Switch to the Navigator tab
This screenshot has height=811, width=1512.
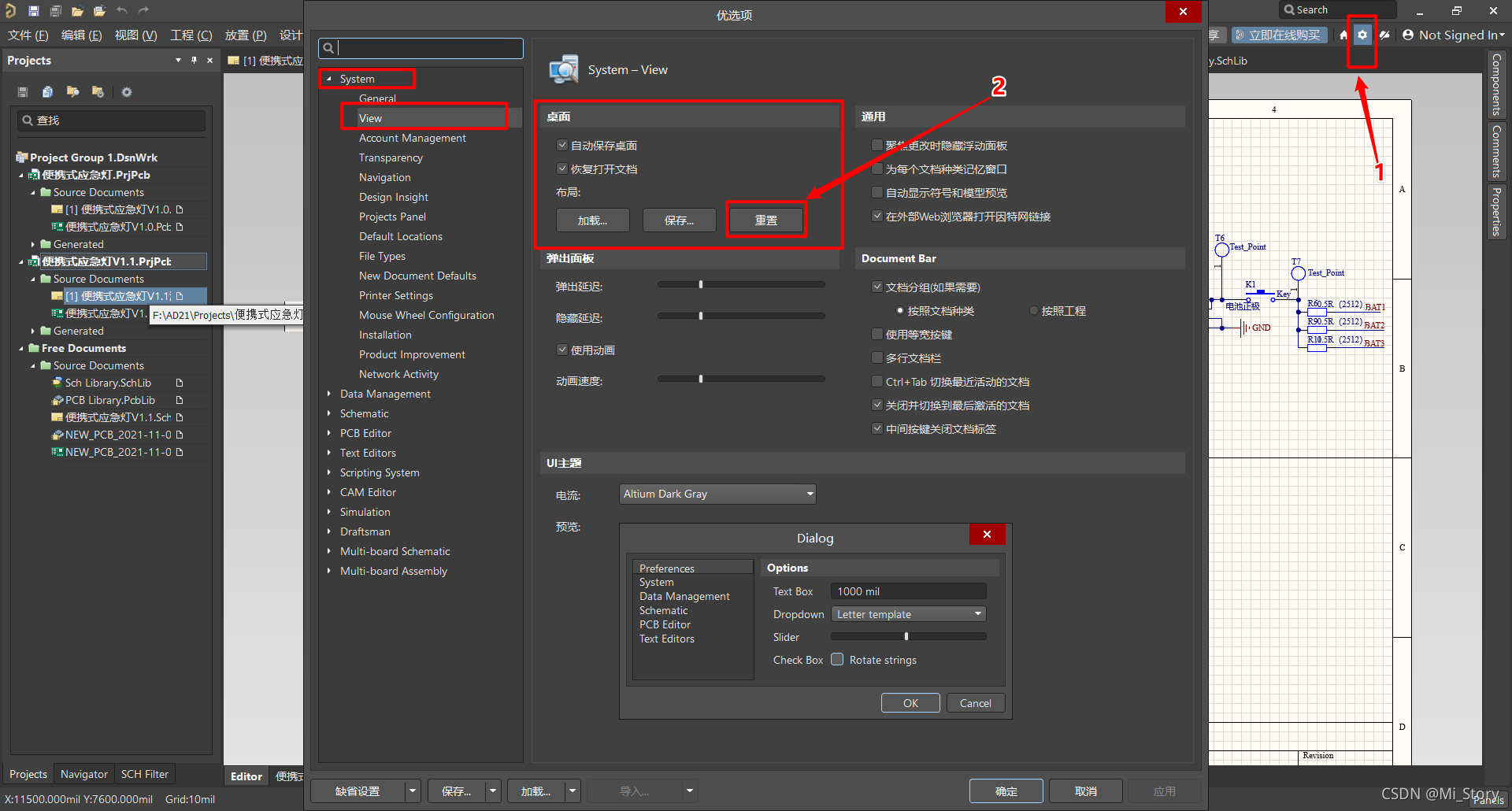[x=84, y=774]
